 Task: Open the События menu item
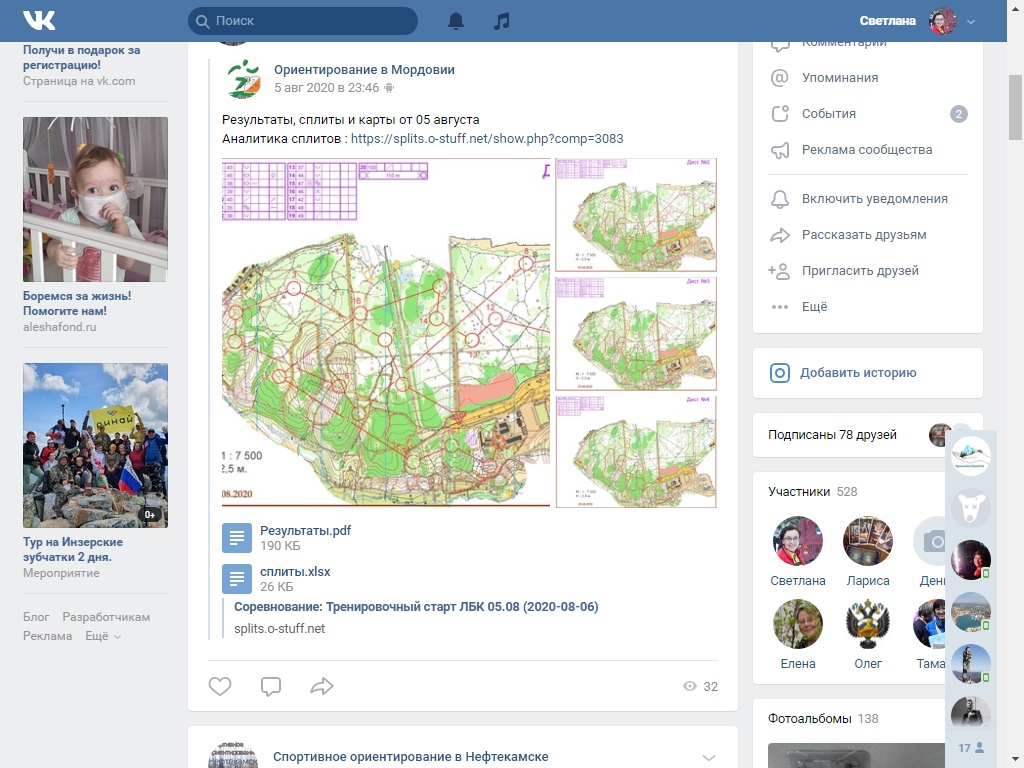click(x=828, y=114)
